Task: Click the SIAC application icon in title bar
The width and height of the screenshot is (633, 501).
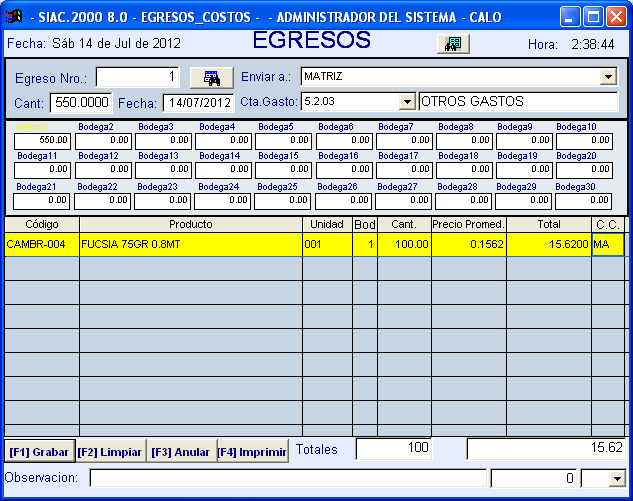Action: (x=15, y=16)
